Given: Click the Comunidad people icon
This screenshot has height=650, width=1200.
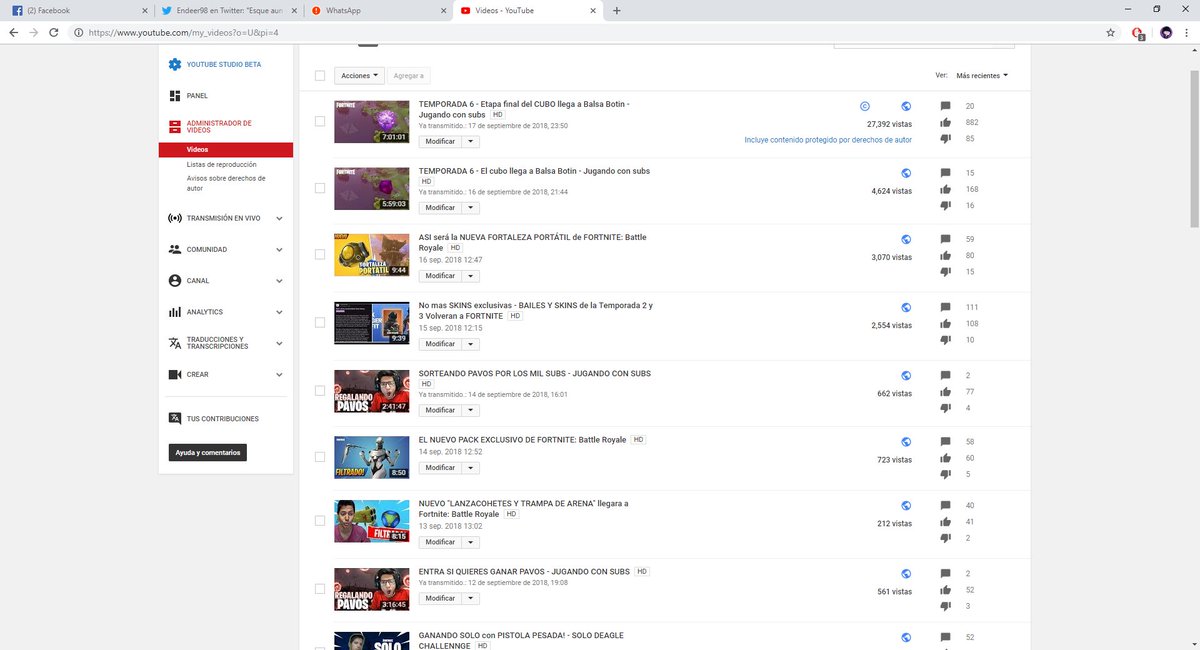Looking at the screenshot, I should (x=175, y=249).
